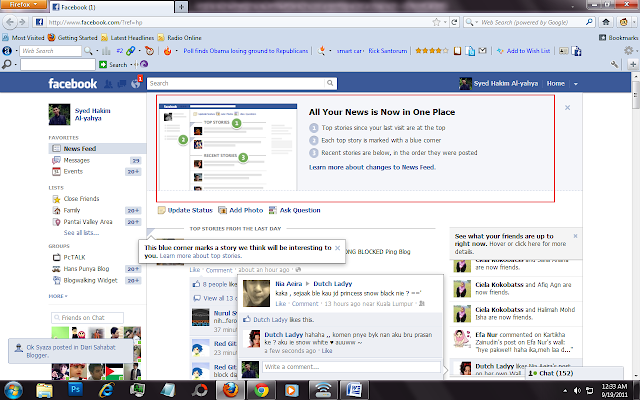This screenshot has height=400, width=640.
Task: Open the Chat (152) bar
Action: point(573,373)
